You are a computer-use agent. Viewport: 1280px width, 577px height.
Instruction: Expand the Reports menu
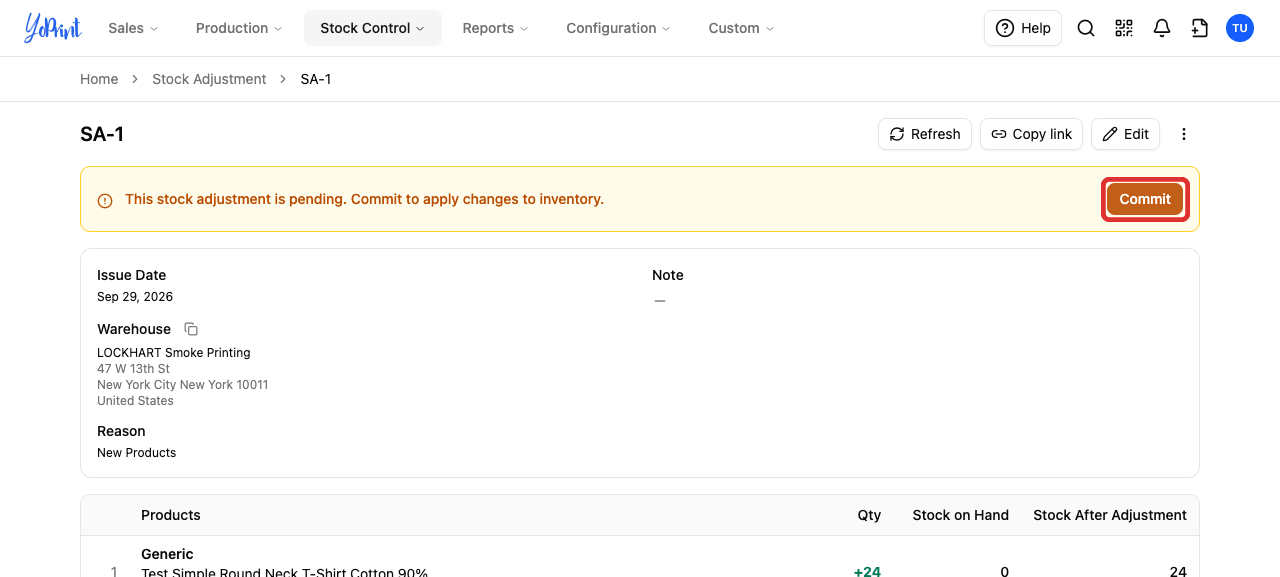point(495,28)
